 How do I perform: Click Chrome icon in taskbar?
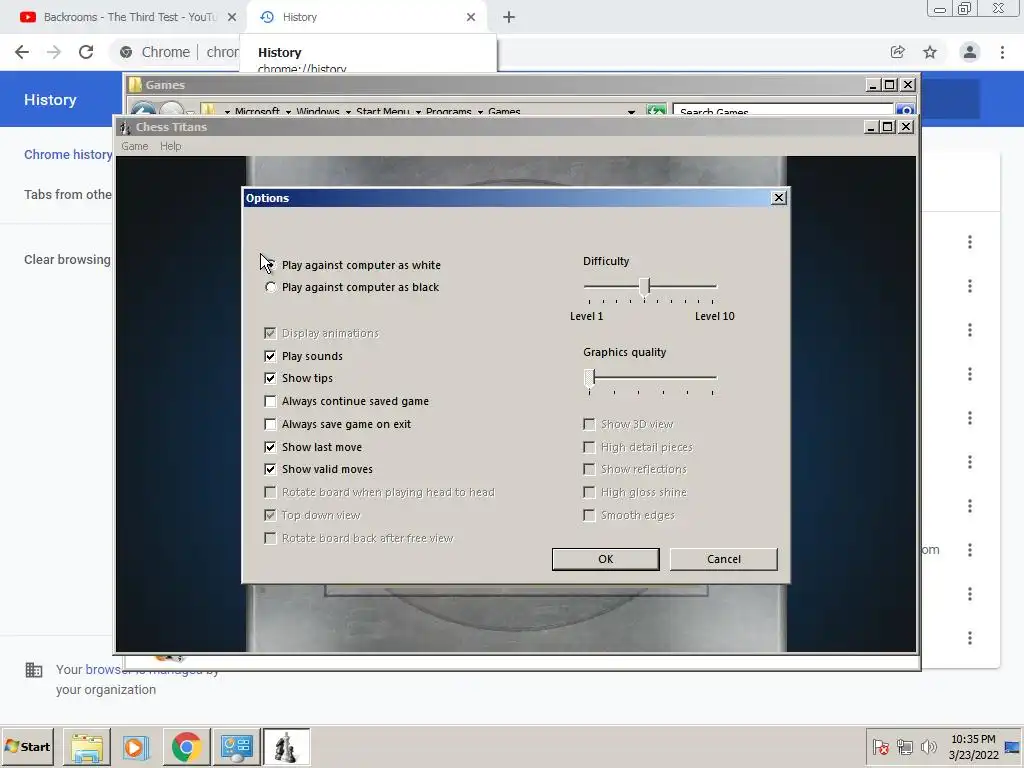tap(186, 747)
